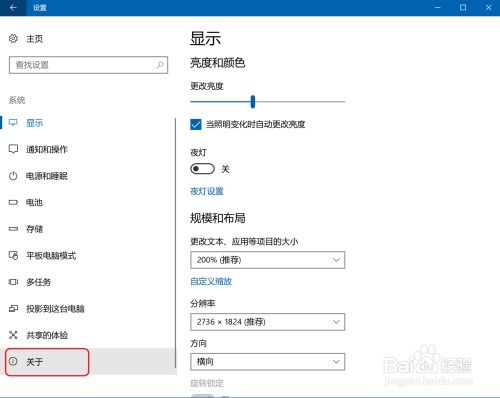
Task: Click the 显示 monitor icon in sidebar
Action: pyautogui.click(x=13, y=123)
